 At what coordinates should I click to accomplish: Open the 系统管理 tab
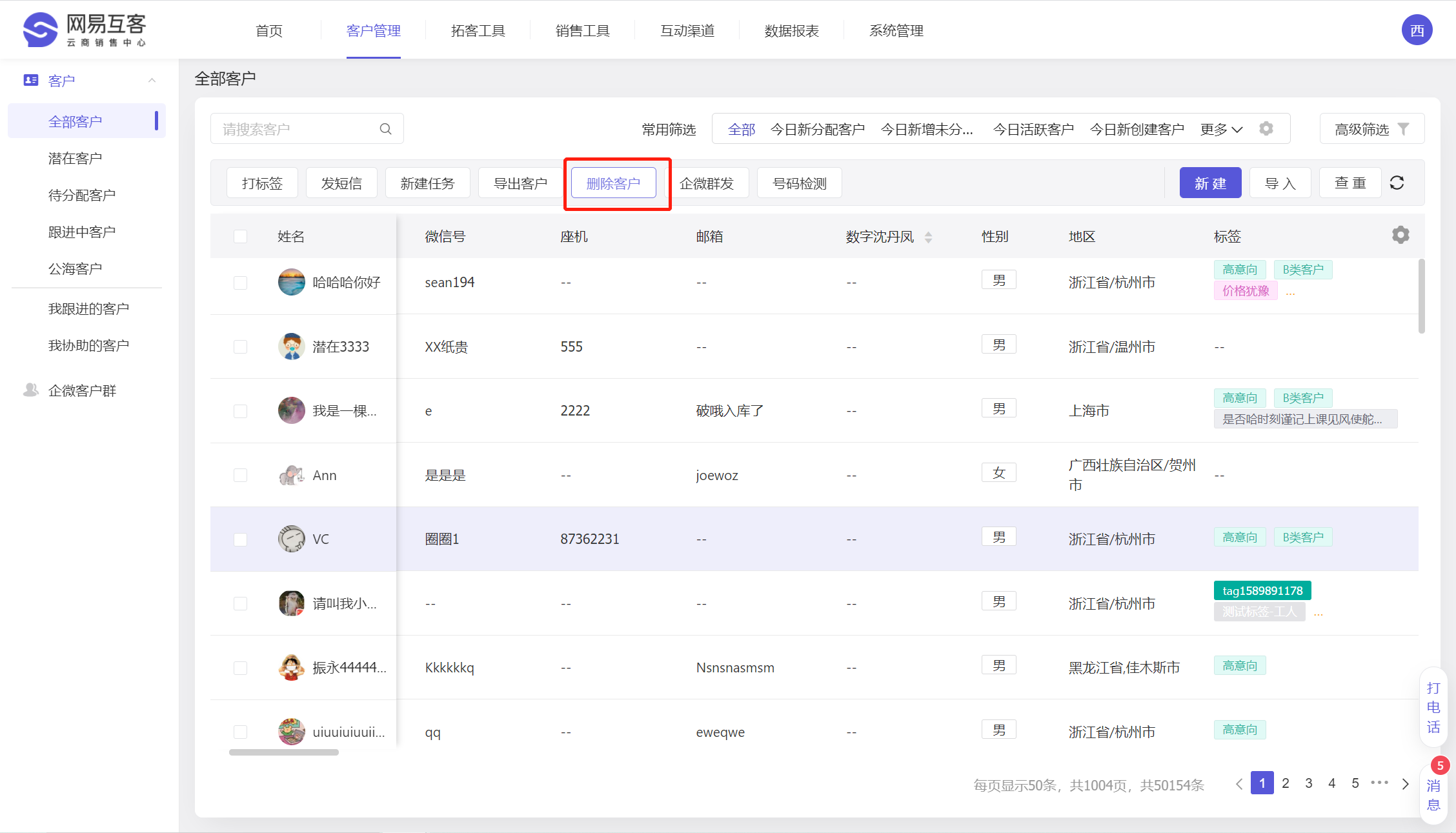coord(896,30)
